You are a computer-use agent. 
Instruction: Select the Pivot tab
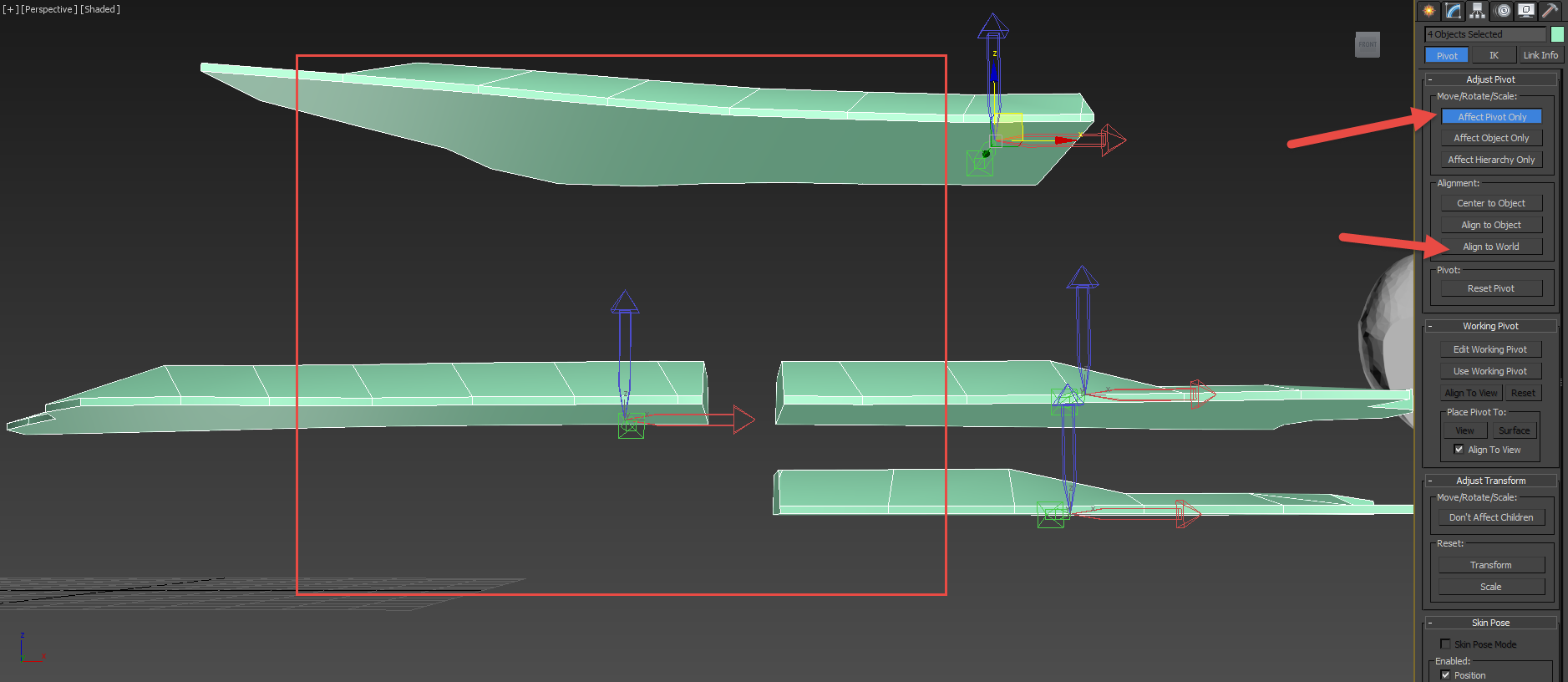click(1447, 55)
